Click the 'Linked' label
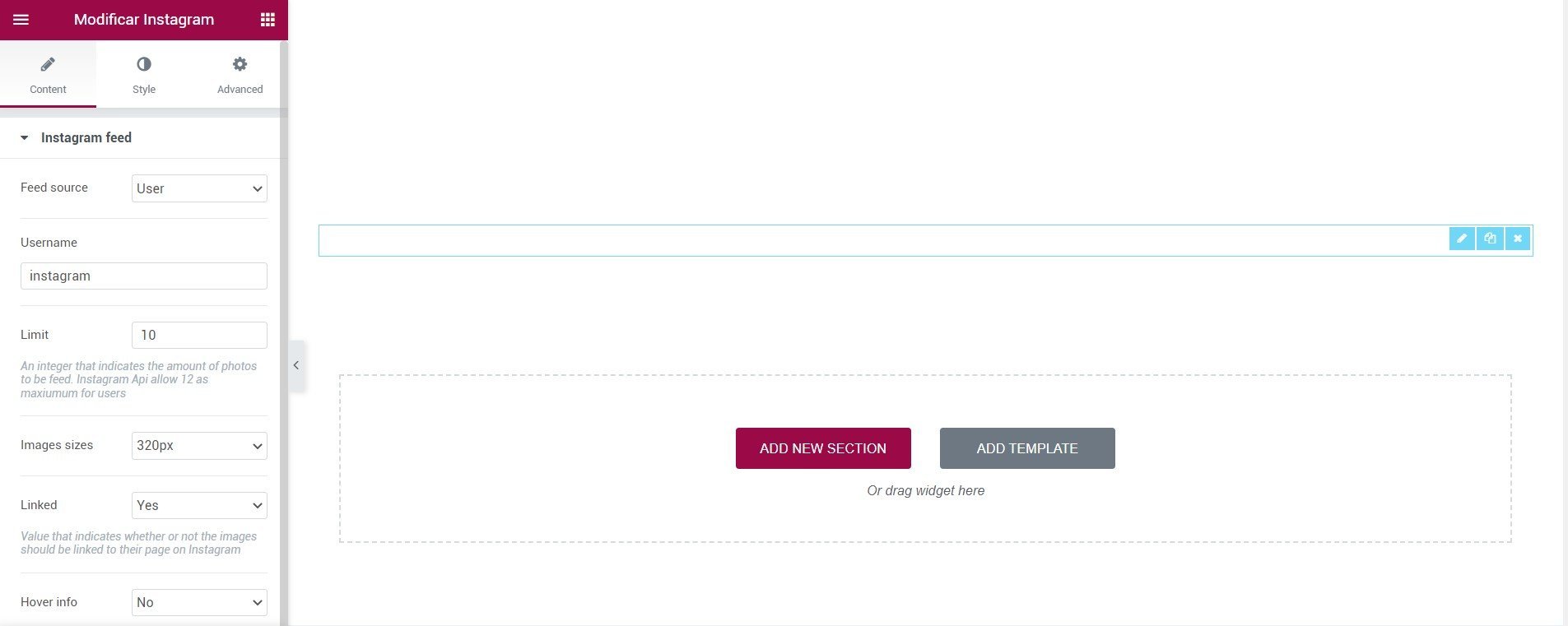Viewport: 1568px width, 626px height. [x=39, y=505]
